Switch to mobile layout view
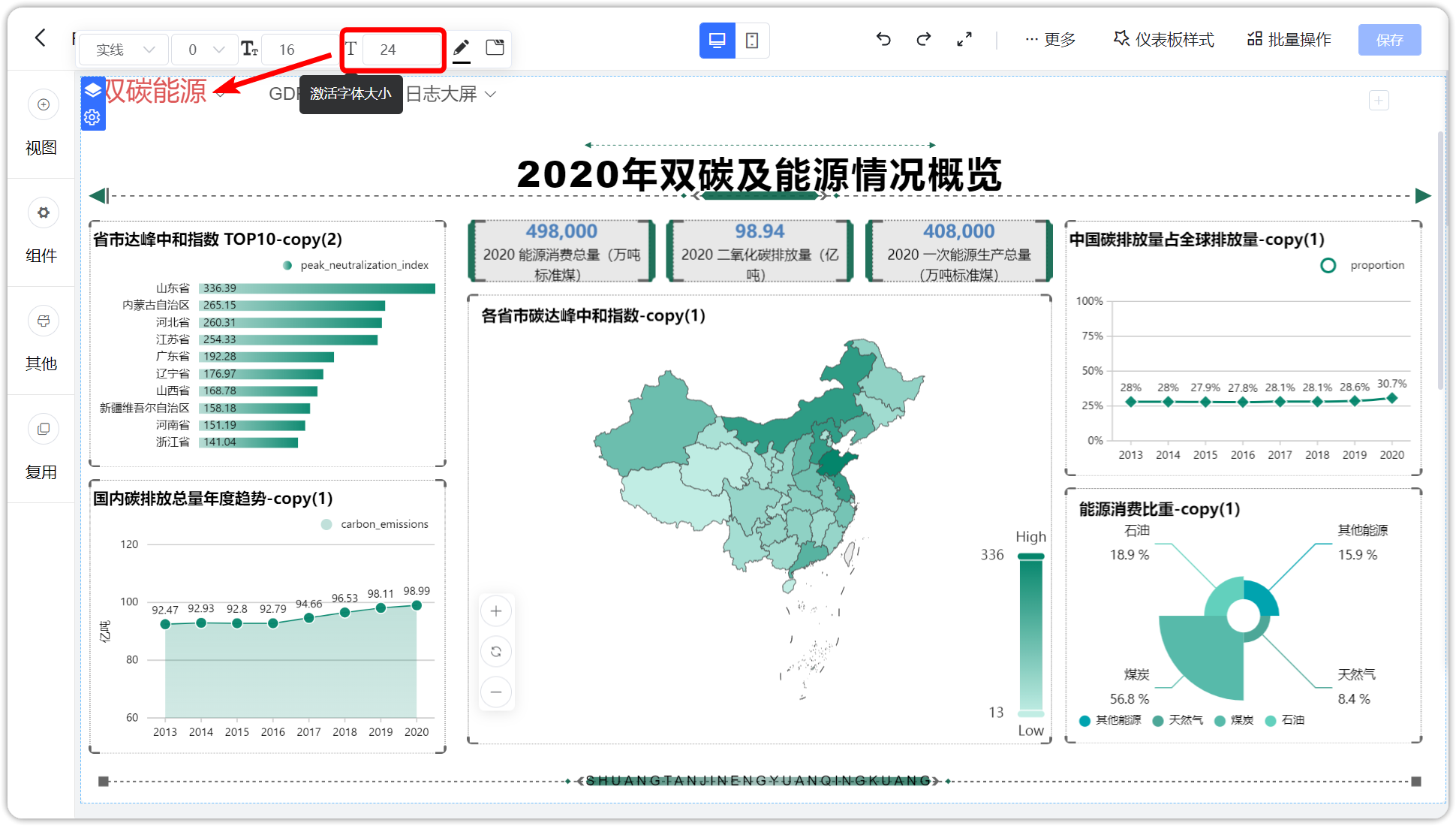The image size is (1456, 826). (x=752, y=41)
